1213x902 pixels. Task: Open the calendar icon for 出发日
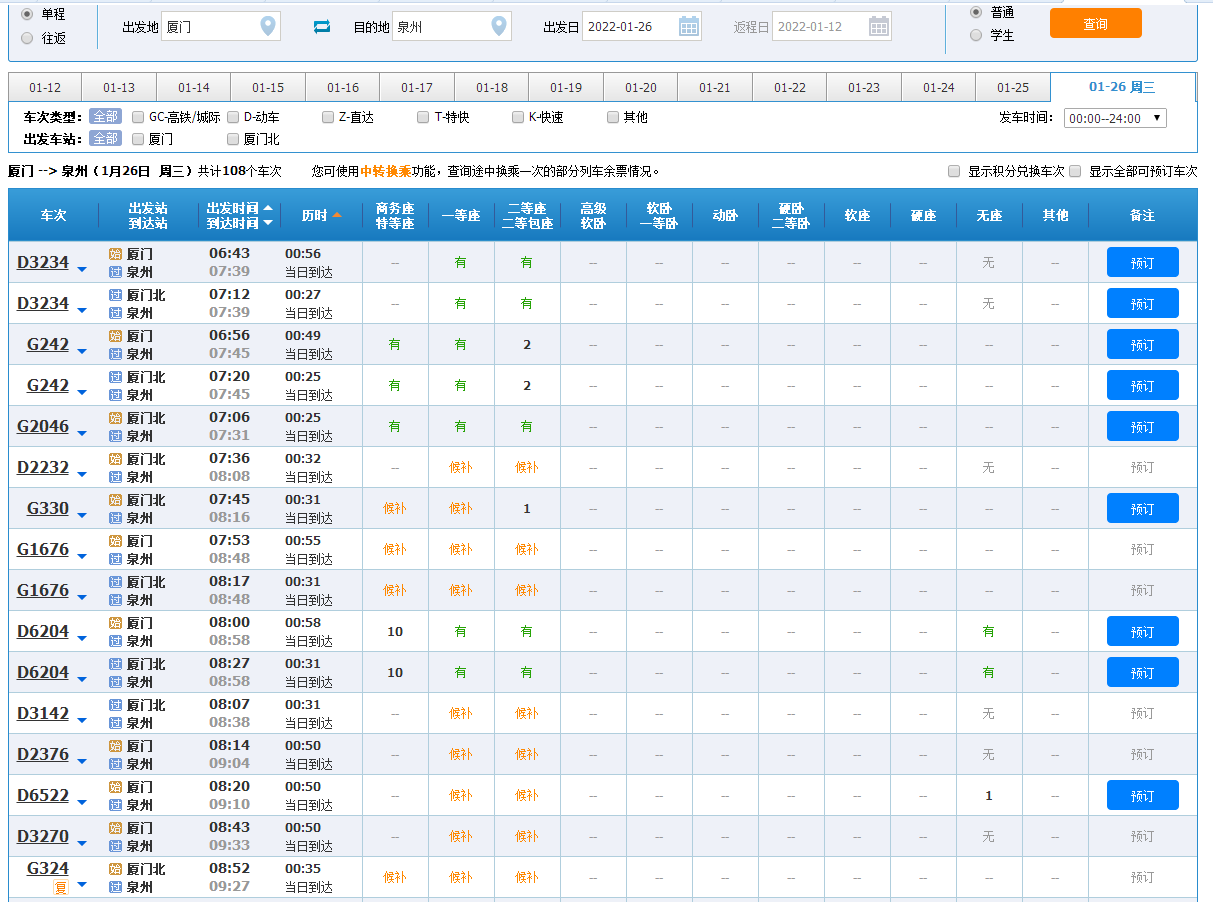pos(689,27)
